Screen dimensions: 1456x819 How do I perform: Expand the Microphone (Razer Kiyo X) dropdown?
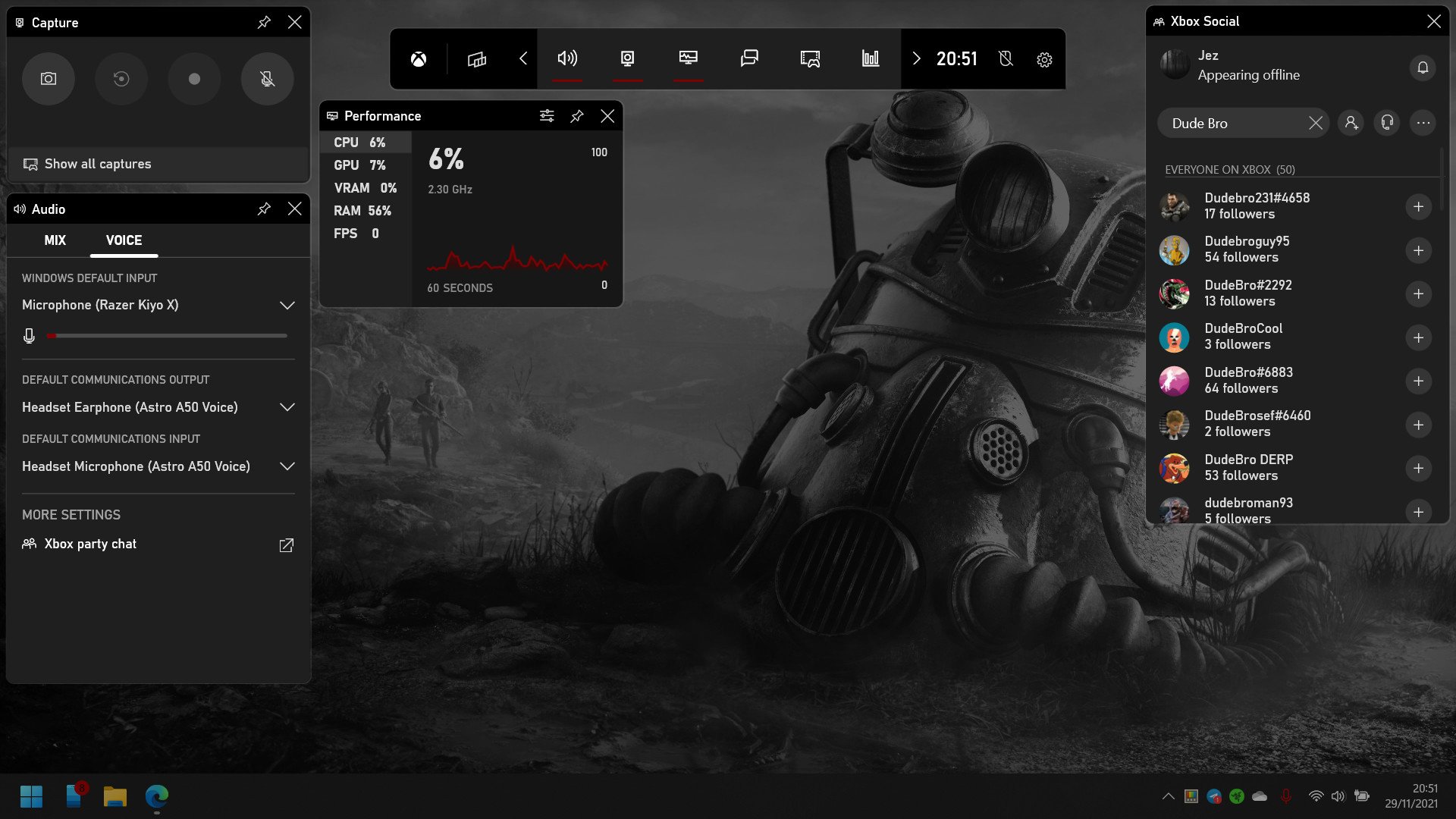(287, 305)
